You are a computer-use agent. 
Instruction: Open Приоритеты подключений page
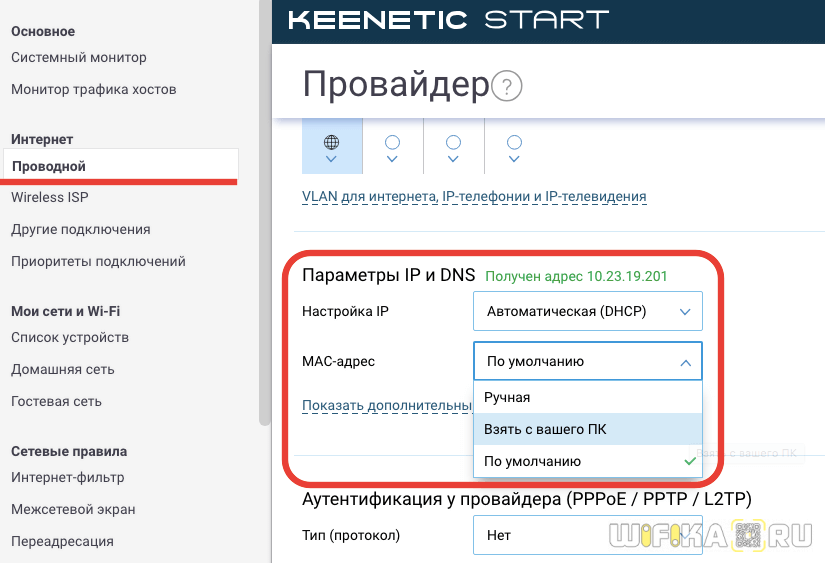click(98, 261)
